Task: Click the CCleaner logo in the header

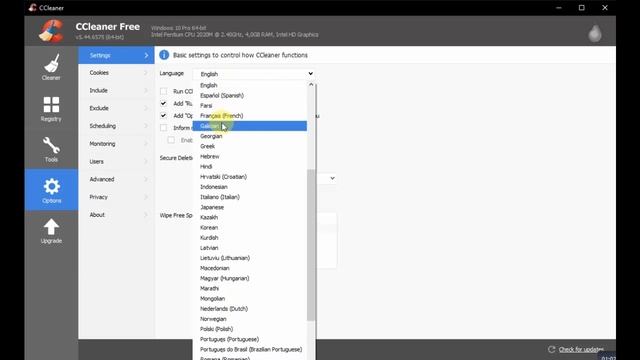Action: [51, 31]
